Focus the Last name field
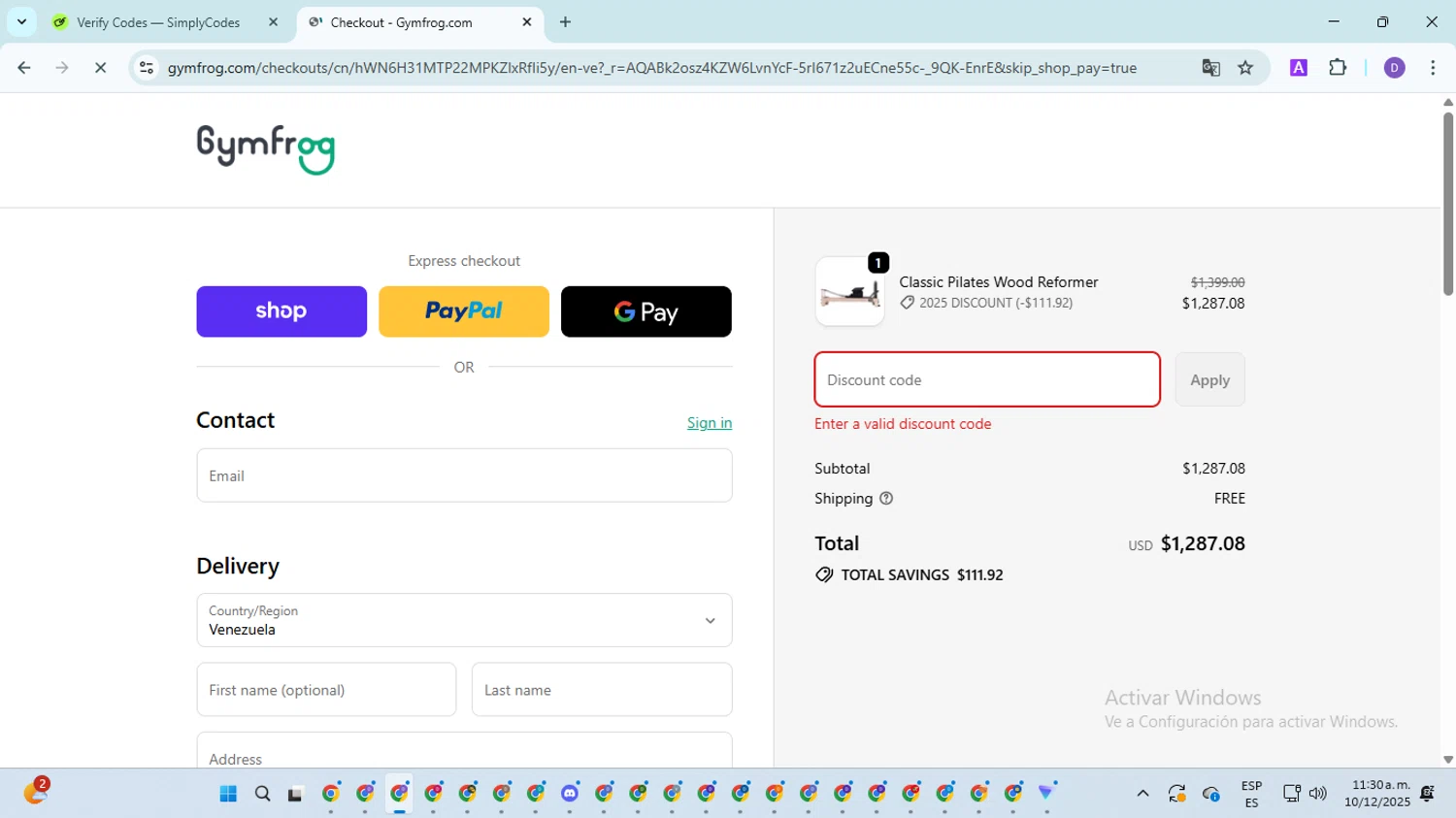The image size is (1456, 818). click(602, 690)
